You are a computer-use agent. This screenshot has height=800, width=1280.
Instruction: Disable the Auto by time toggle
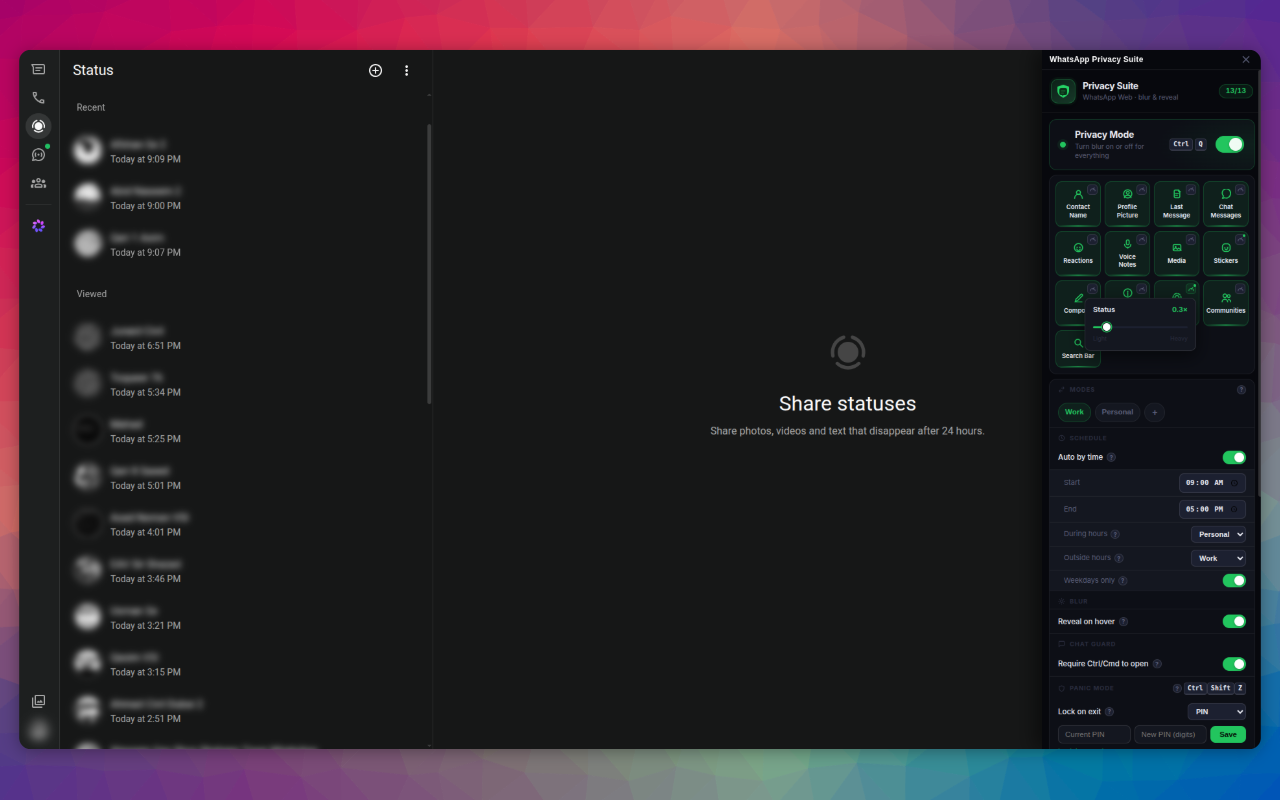[x=1234, y=457]
